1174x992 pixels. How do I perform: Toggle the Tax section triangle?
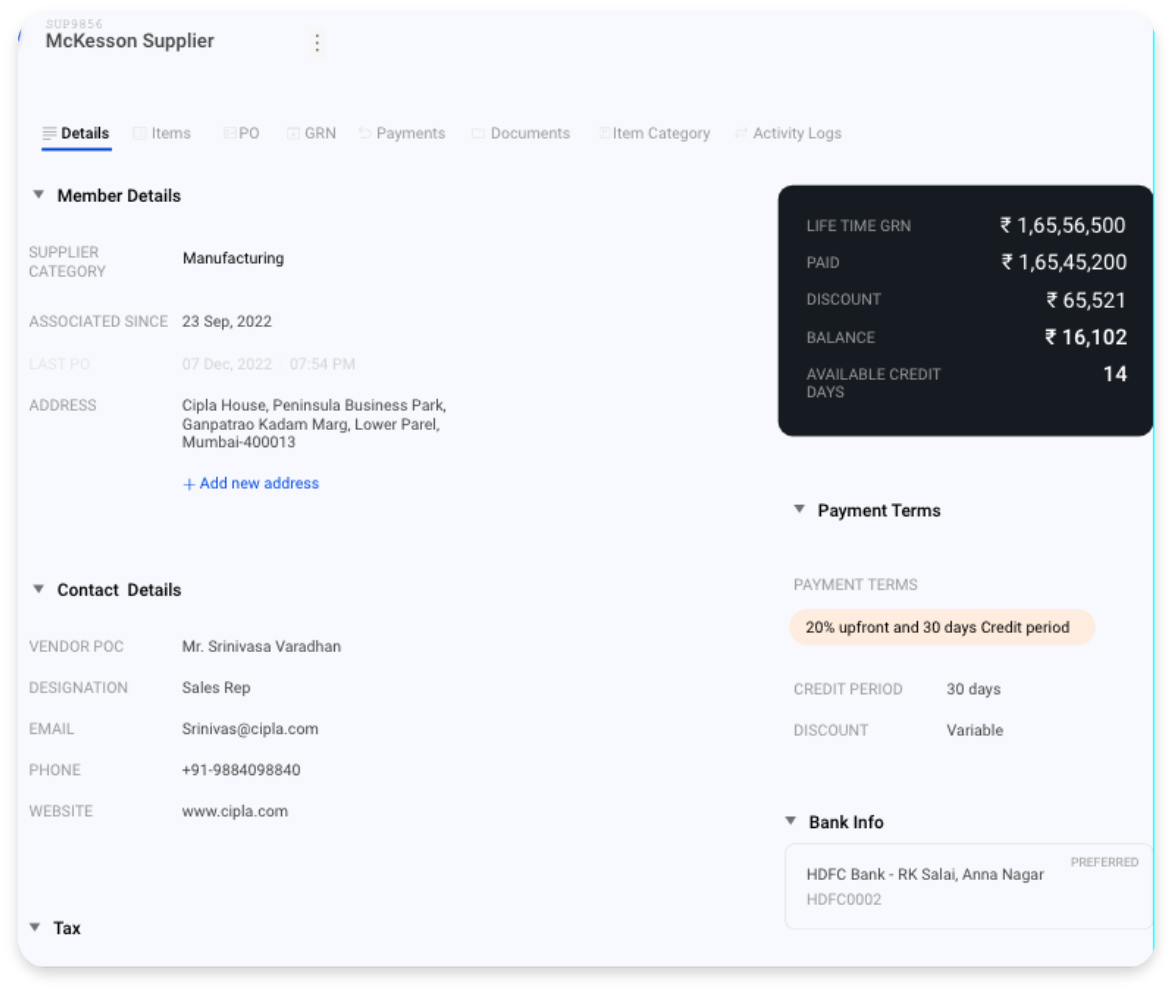click(x=34, y=927)
